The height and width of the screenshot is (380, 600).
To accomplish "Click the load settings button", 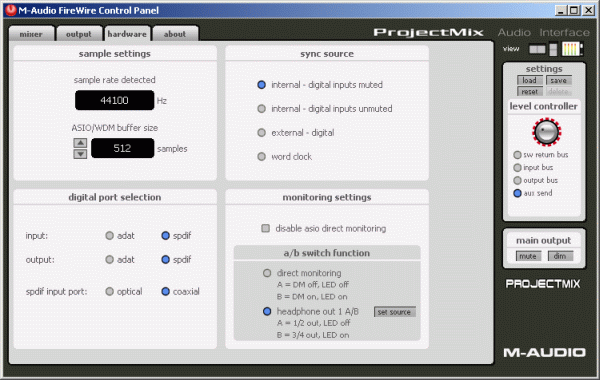I will point(530,80).
